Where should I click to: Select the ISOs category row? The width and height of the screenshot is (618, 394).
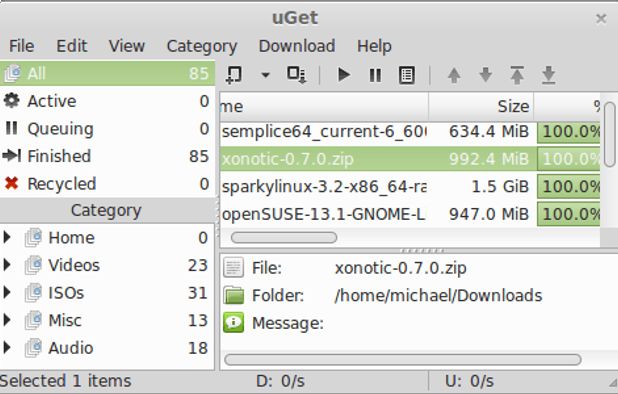click(x=107, y=293)
